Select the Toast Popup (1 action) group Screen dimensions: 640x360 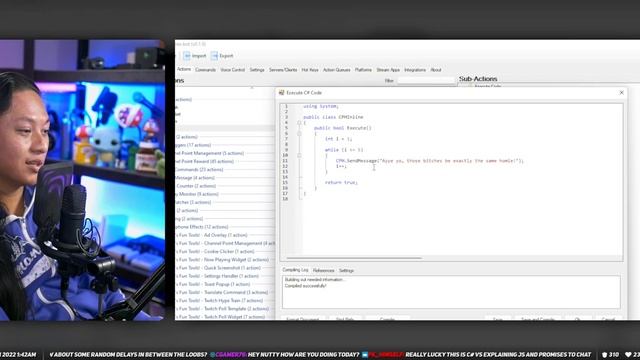(x=213, y=284)
